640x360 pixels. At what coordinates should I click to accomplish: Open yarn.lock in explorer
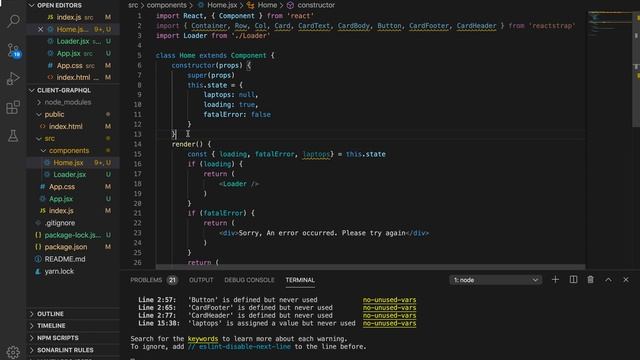coord(73,271)
